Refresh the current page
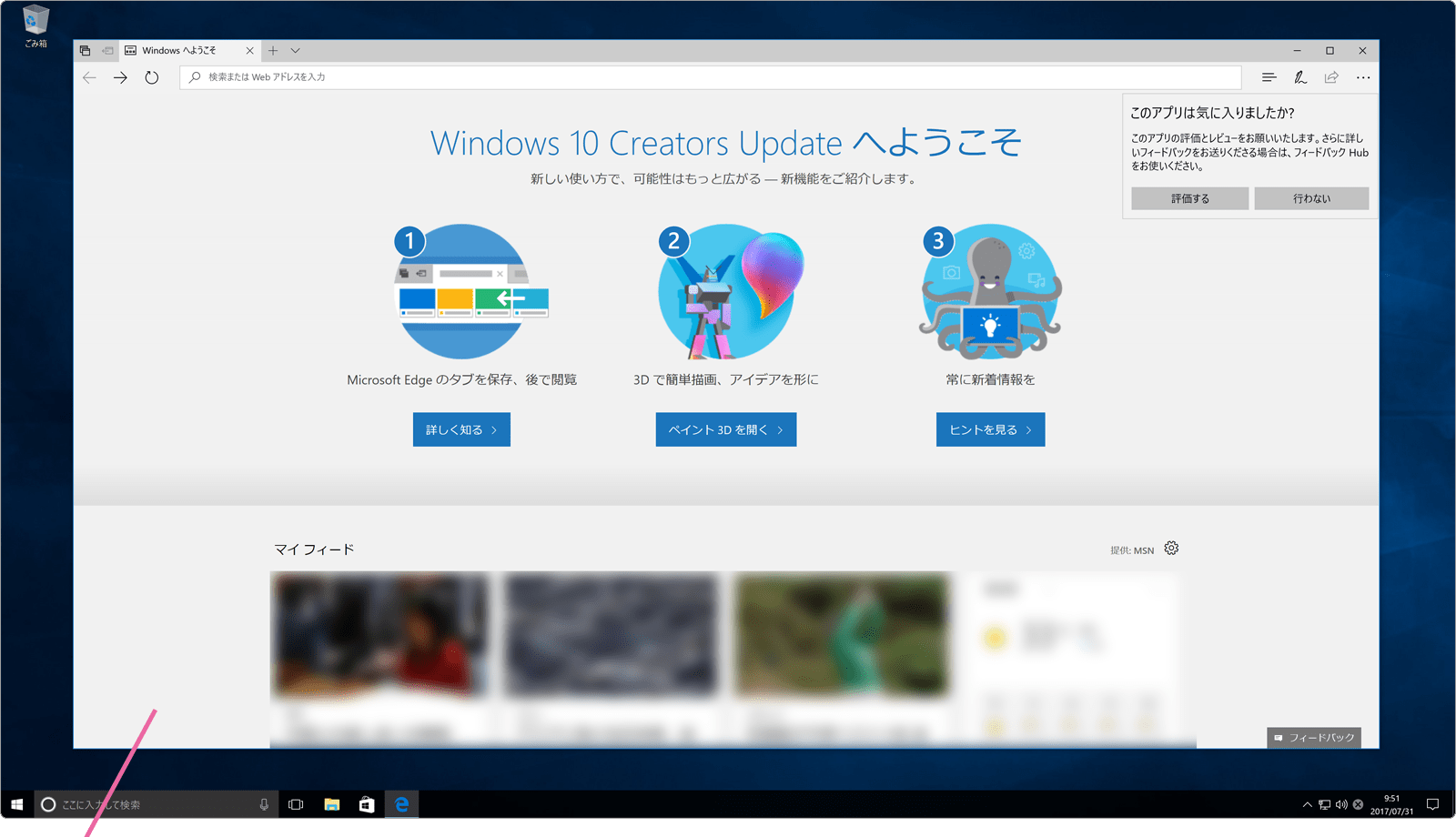1456x837 pixels. point(152,77)
